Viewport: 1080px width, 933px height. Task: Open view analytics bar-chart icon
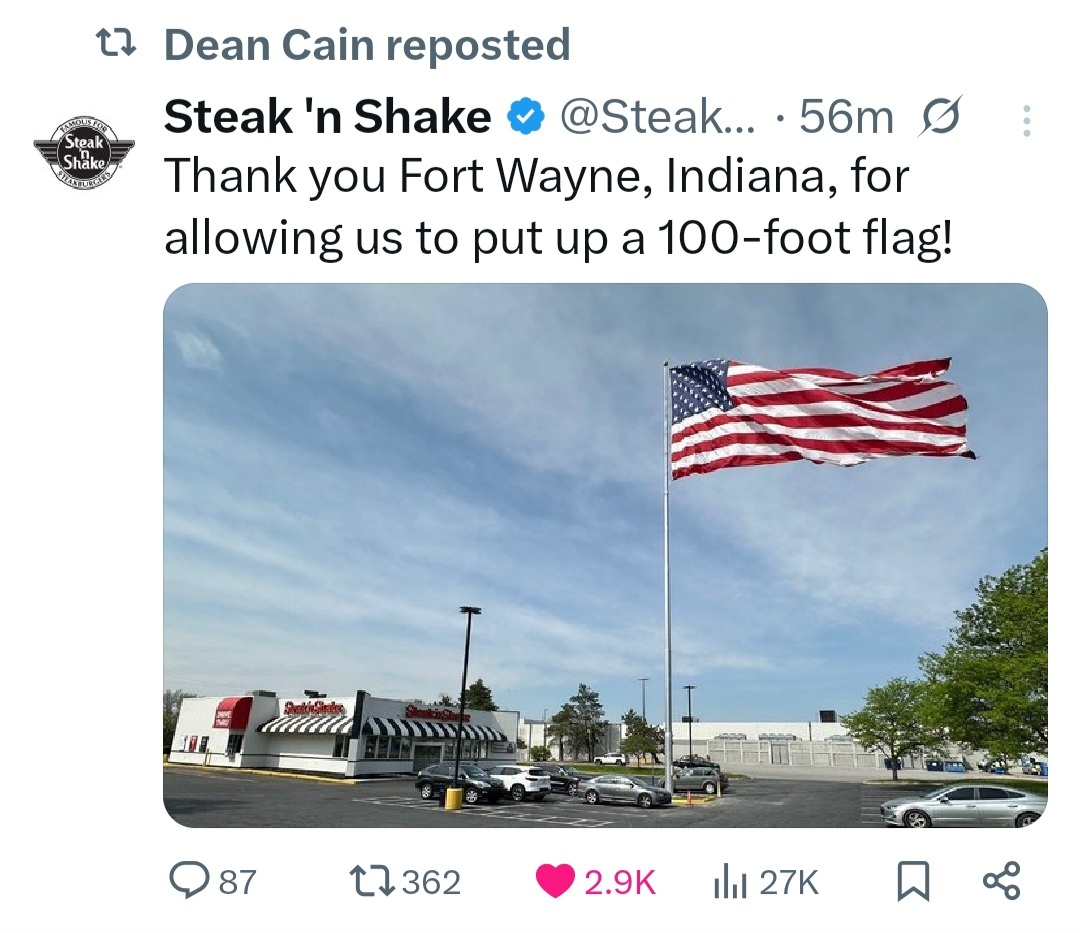coord(730,881)
